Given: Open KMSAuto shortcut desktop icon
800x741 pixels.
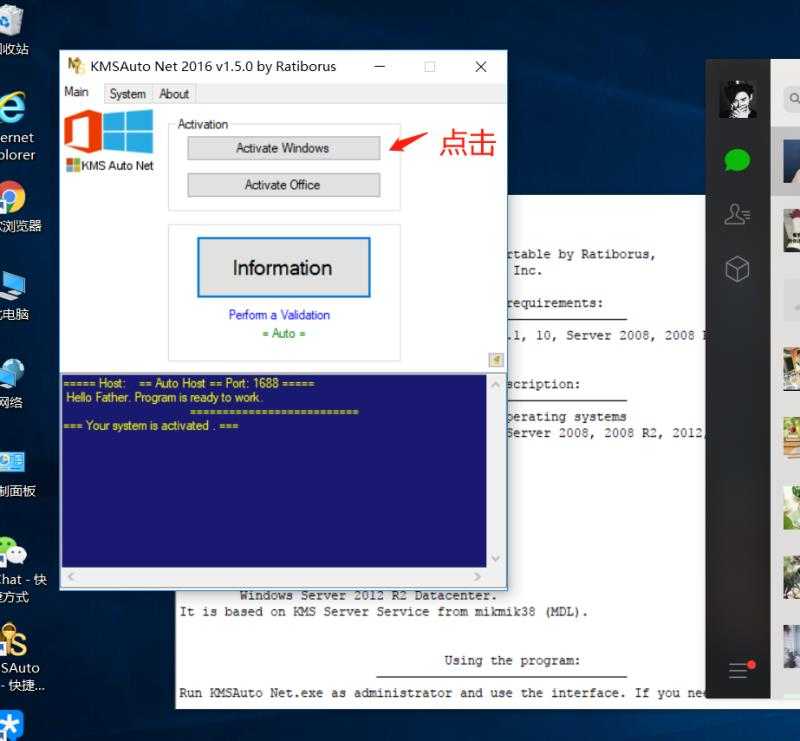Looking at the screenshot, I should pos(20,658).
